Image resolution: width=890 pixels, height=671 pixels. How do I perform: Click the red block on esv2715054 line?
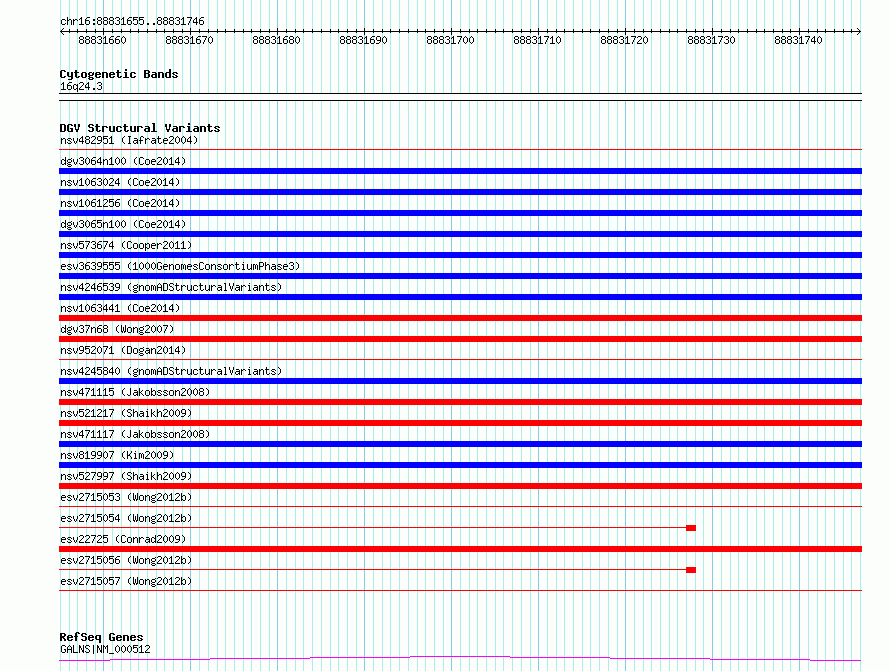(691, 528)
